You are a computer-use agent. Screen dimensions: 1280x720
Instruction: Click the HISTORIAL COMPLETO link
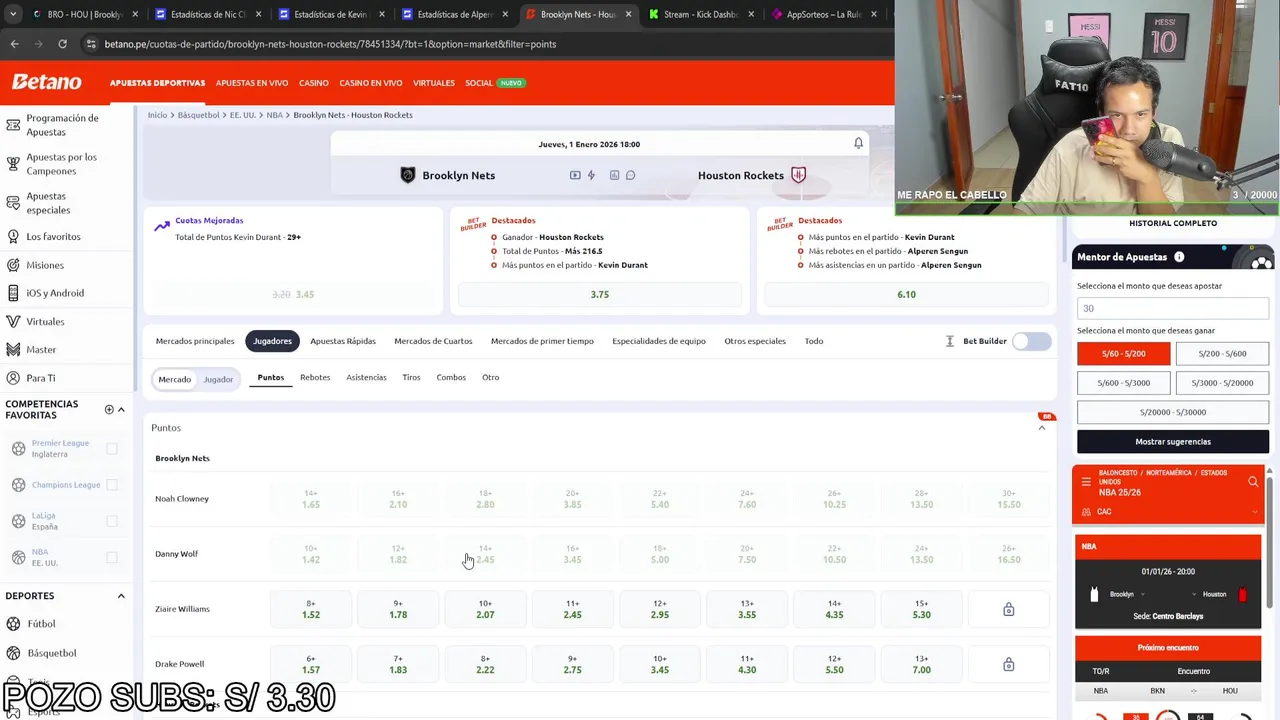click(1173, 223)
